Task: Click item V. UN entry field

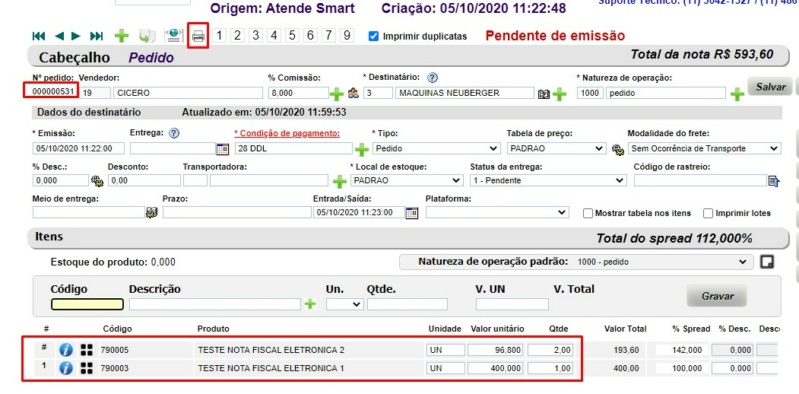Action: 512,304
